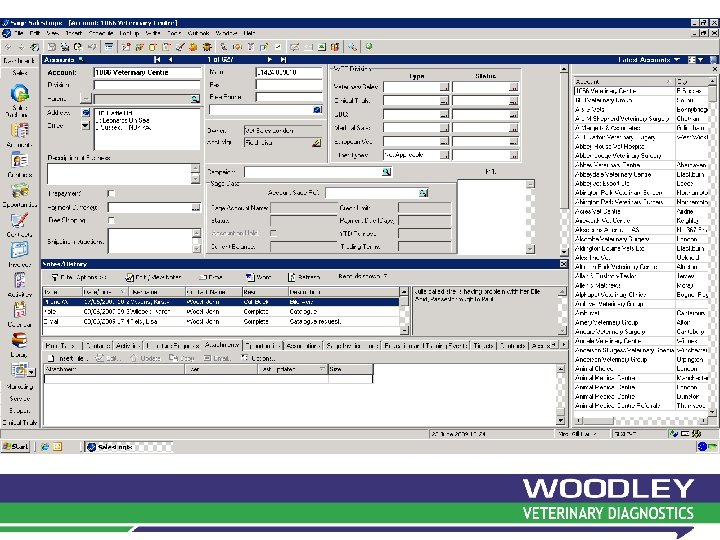Open the Contacts icon in the left sidebar
This screenshot has height=540, width=720.
tap(19, 161)
